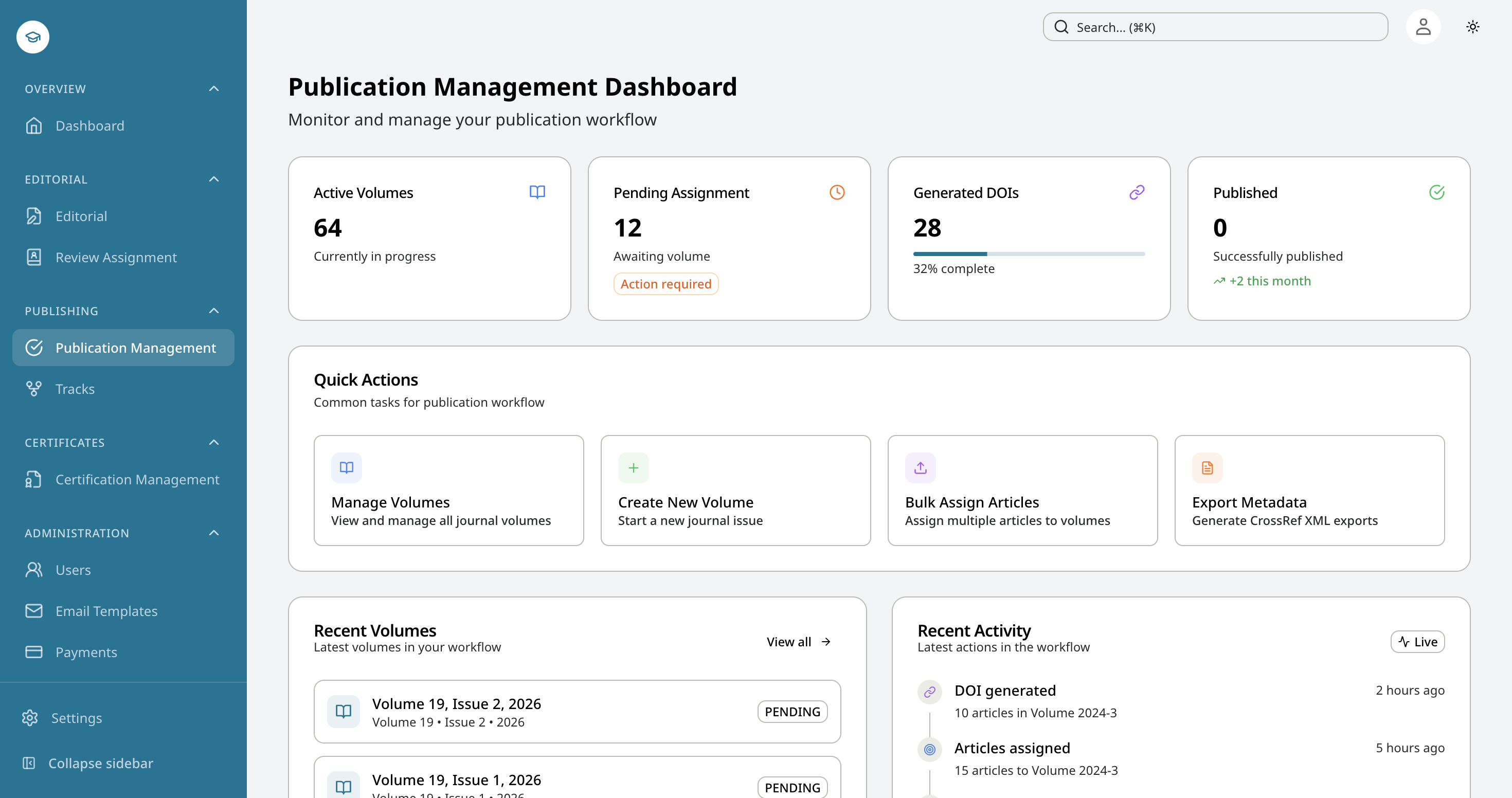Click the '5 hours ago' timestamp
Viewport: 1512px width, 798px height.
1410,748
